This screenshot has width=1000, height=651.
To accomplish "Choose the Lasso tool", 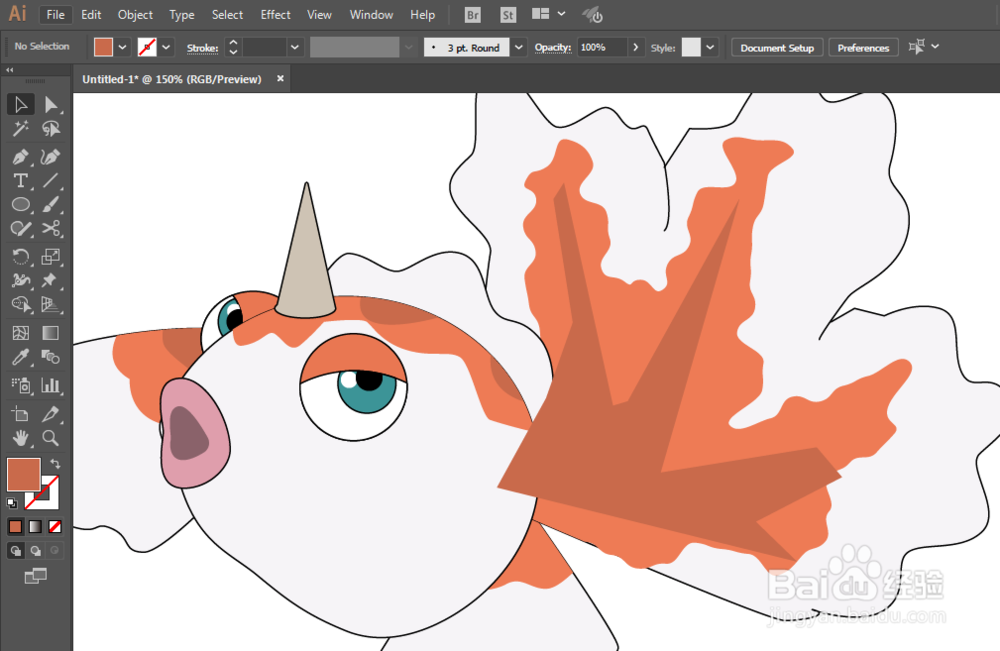I will pos(50,129).
